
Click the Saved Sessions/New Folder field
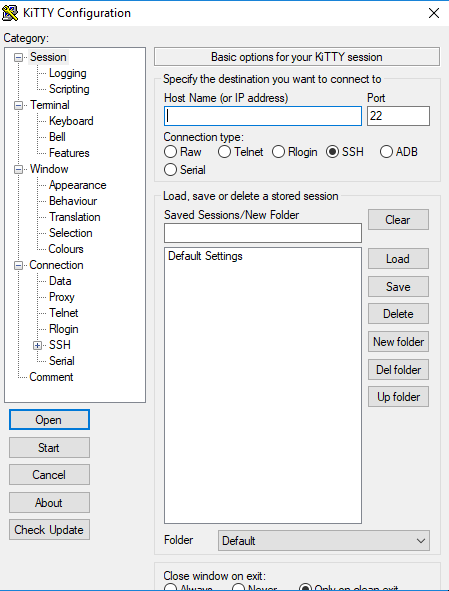click(x=263, y=233)
